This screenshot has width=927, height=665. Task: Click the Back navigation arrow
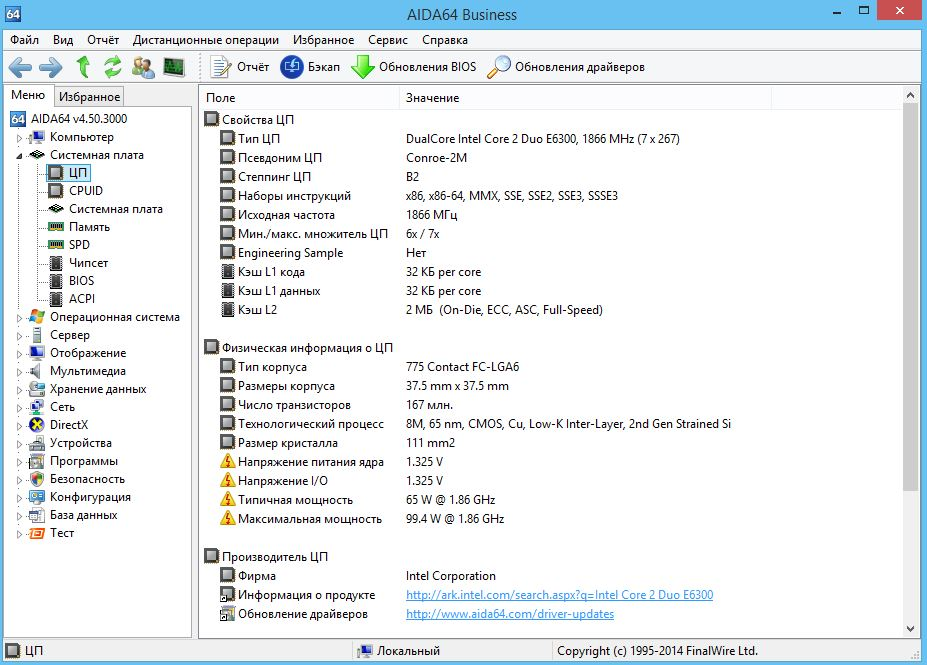pos(21,67)
